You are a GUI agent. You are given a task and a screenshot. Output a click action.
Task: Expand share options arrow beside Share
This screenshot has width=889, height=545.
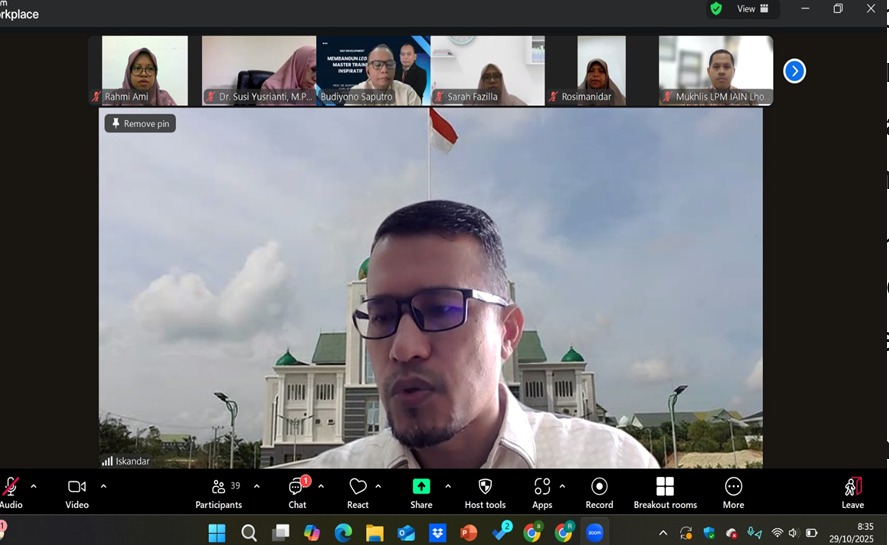tap(447, 486)
